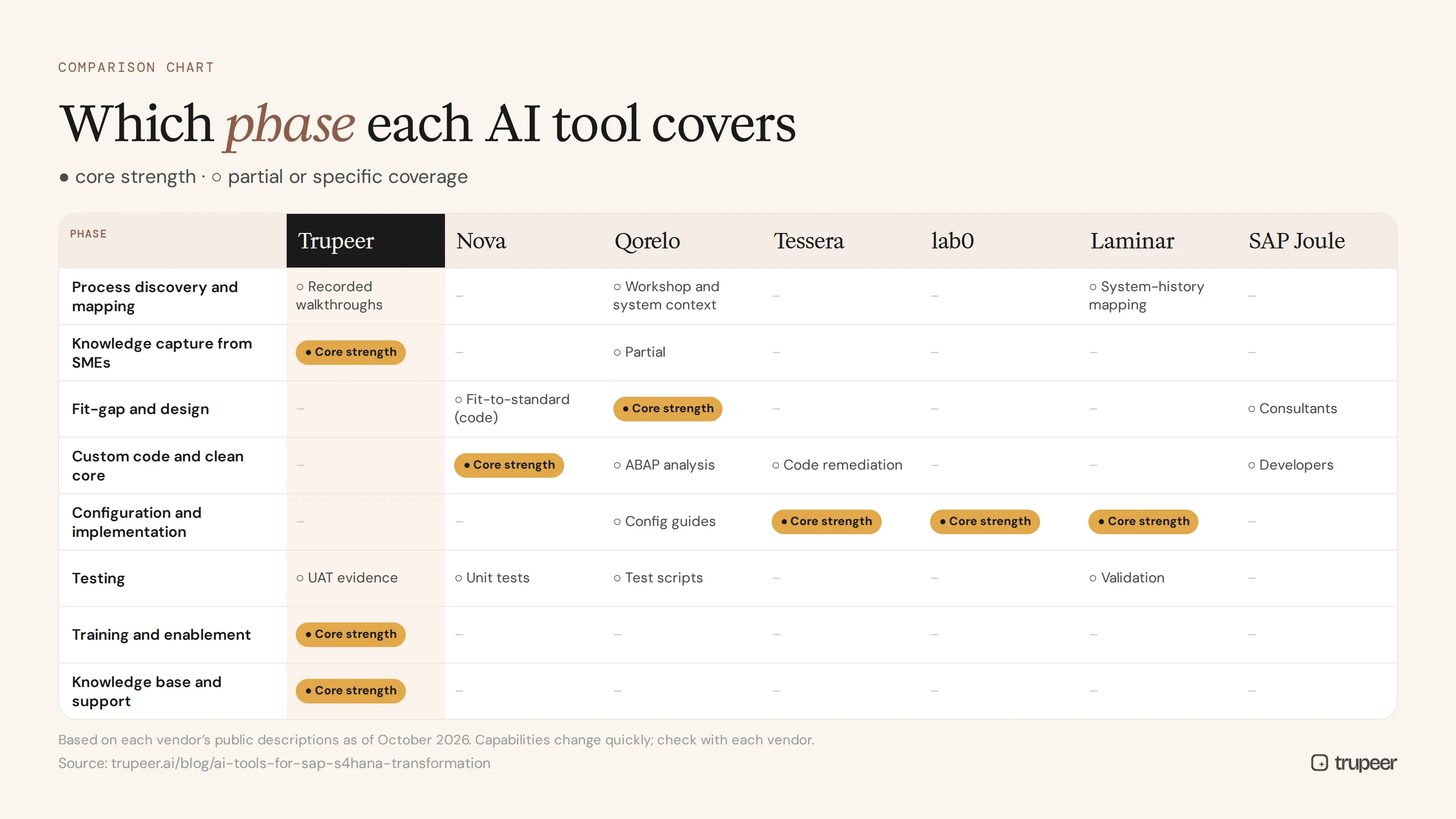
Task: Select the Trupeer column header
Action: [366, 241]
